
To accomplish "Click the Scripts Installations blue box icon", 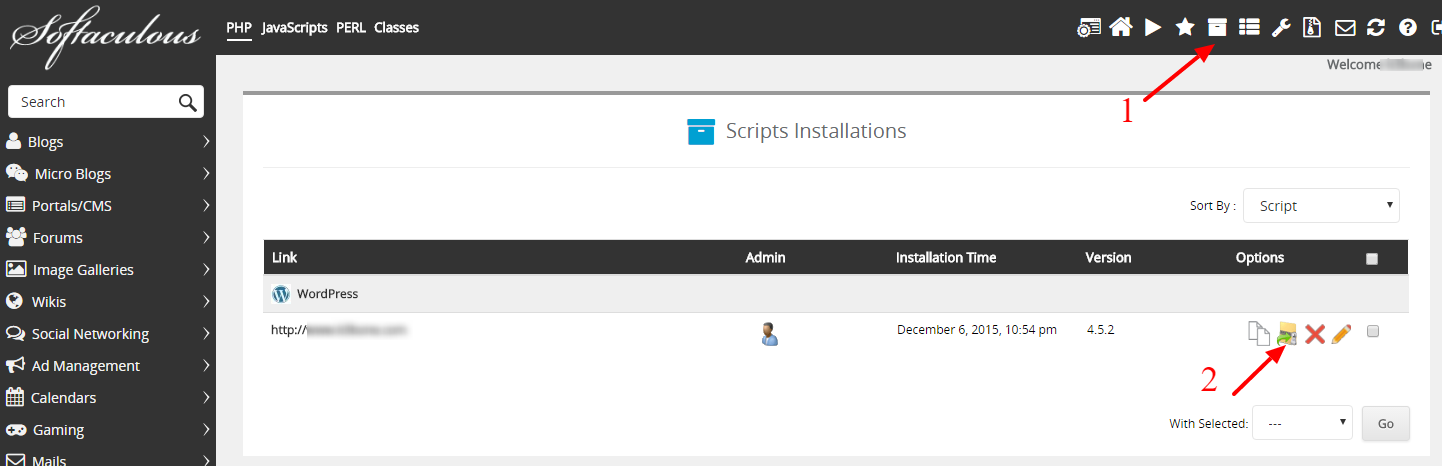I will click(701, 131).
